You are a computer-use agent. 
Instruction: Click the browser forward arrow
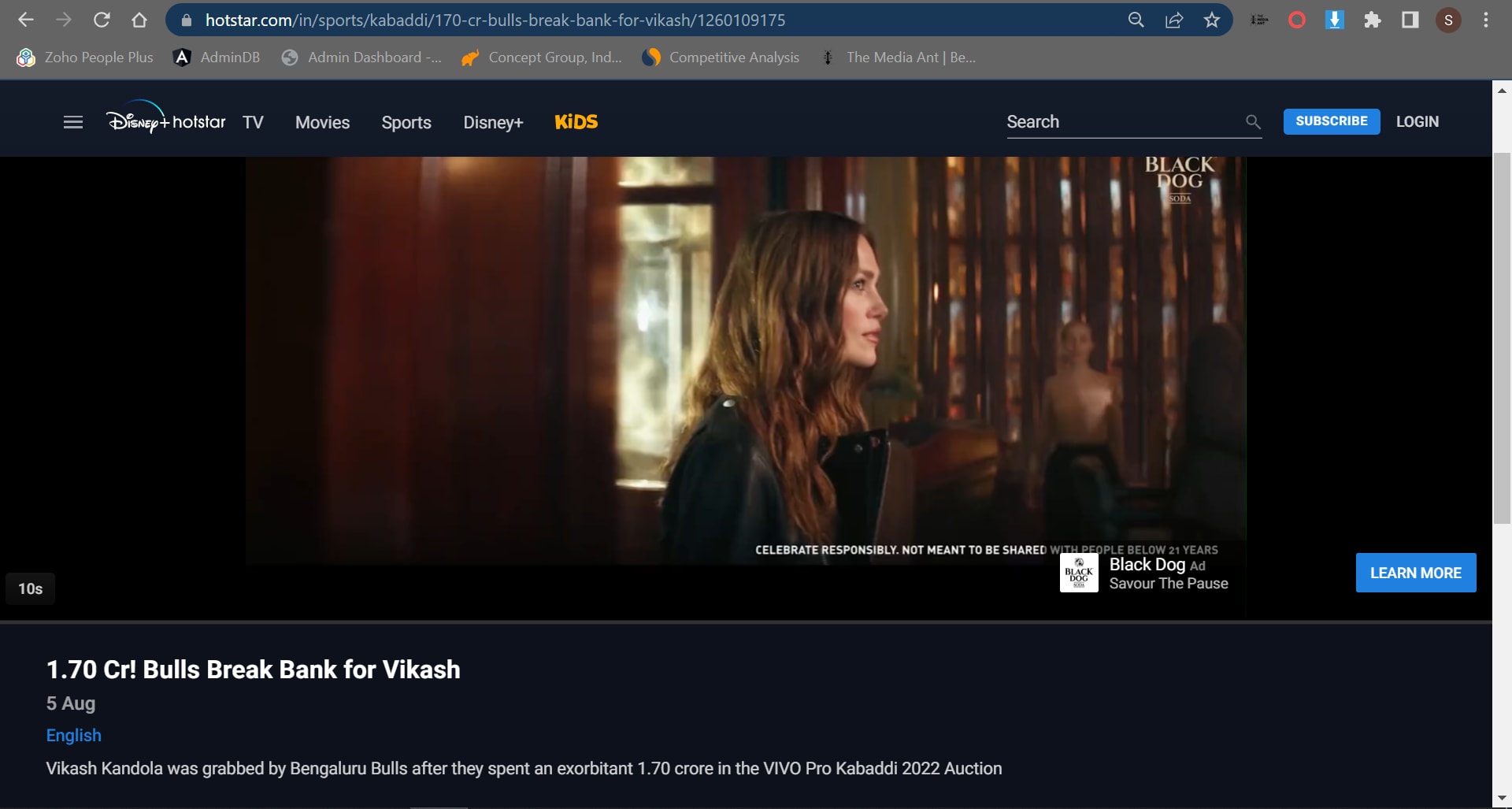(x=64, y=20)
